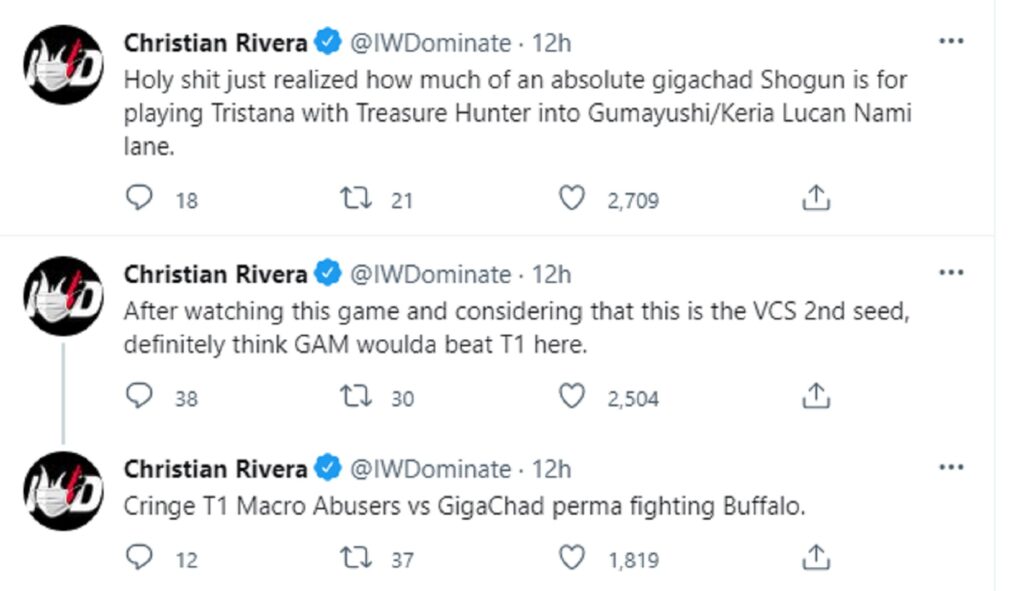
Task: Like the tweet with 1,819 likes
Action: pos(571,559)
